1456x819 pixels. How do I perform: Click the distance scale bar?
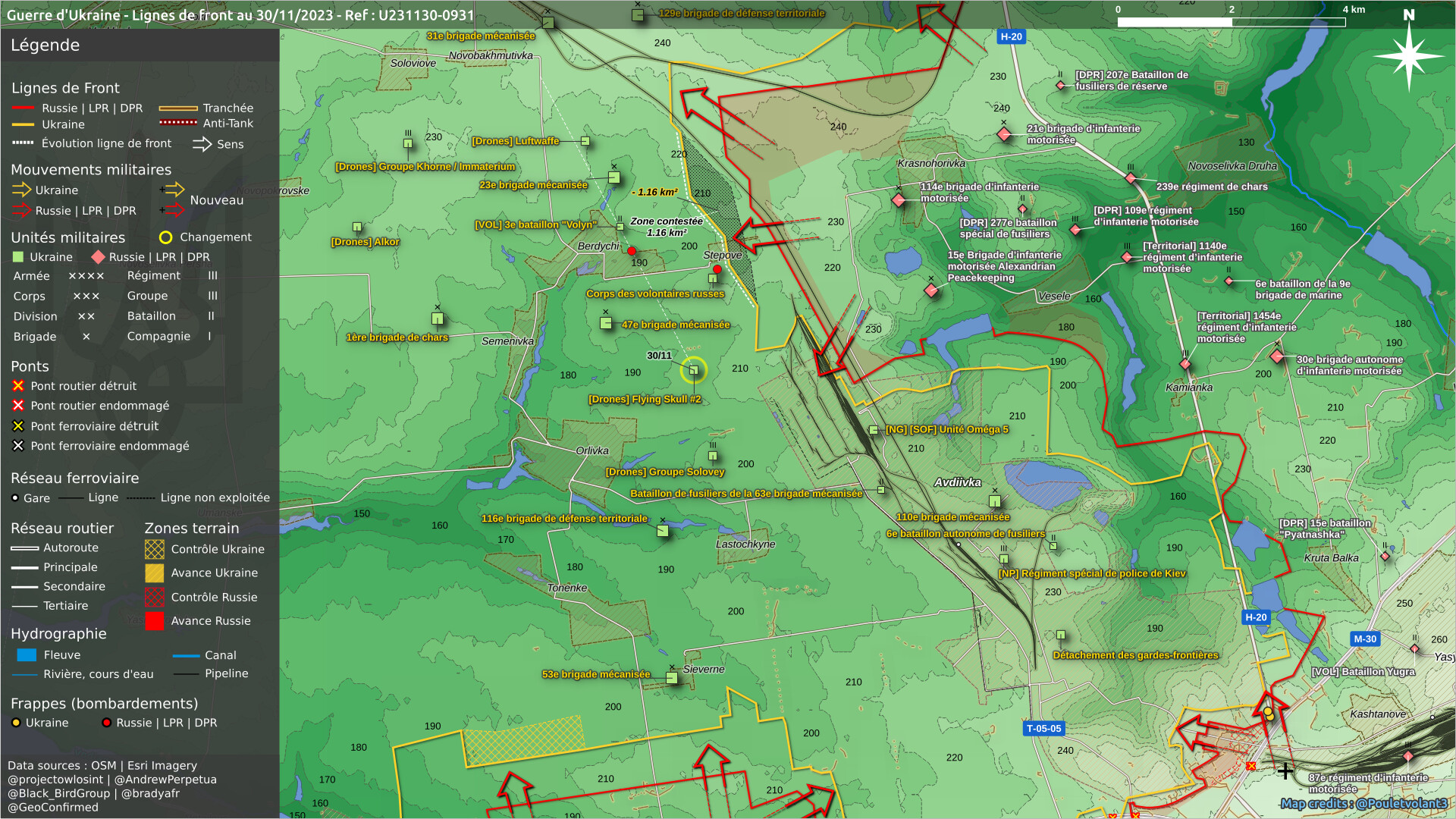[x=1231, y=22]
